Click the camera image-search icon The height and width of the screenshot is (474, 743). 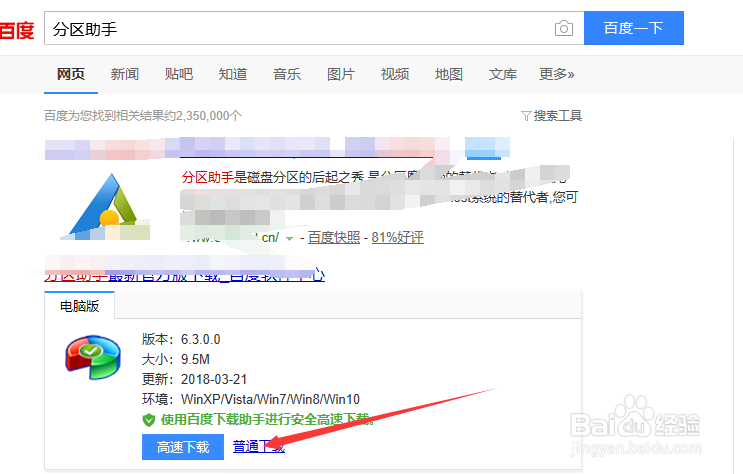563,28
